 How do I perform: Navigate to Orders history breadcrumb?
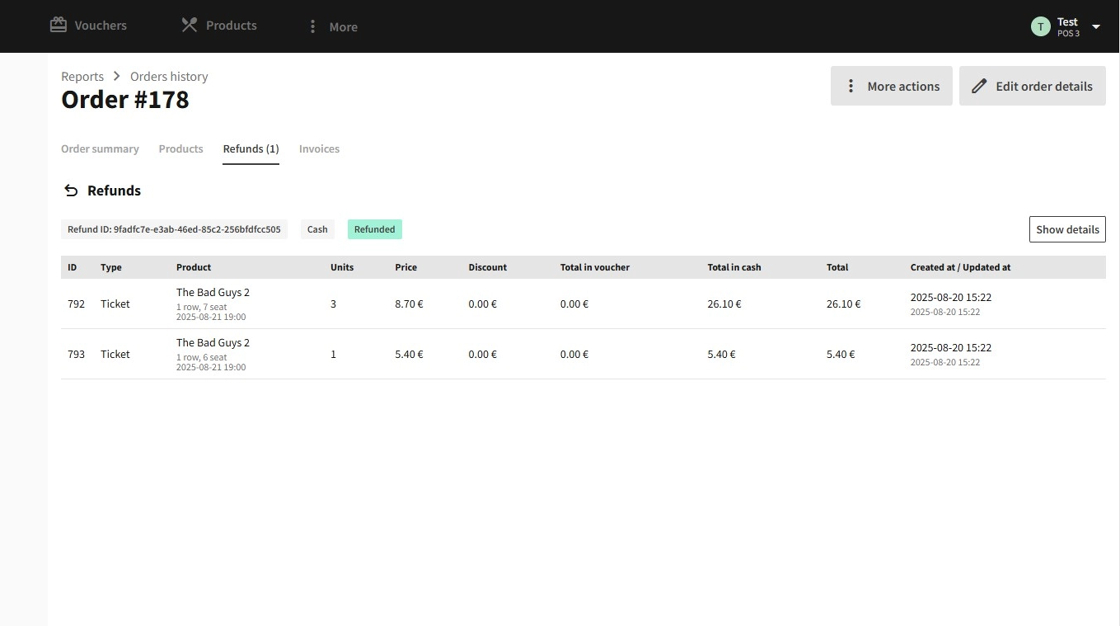169,77
